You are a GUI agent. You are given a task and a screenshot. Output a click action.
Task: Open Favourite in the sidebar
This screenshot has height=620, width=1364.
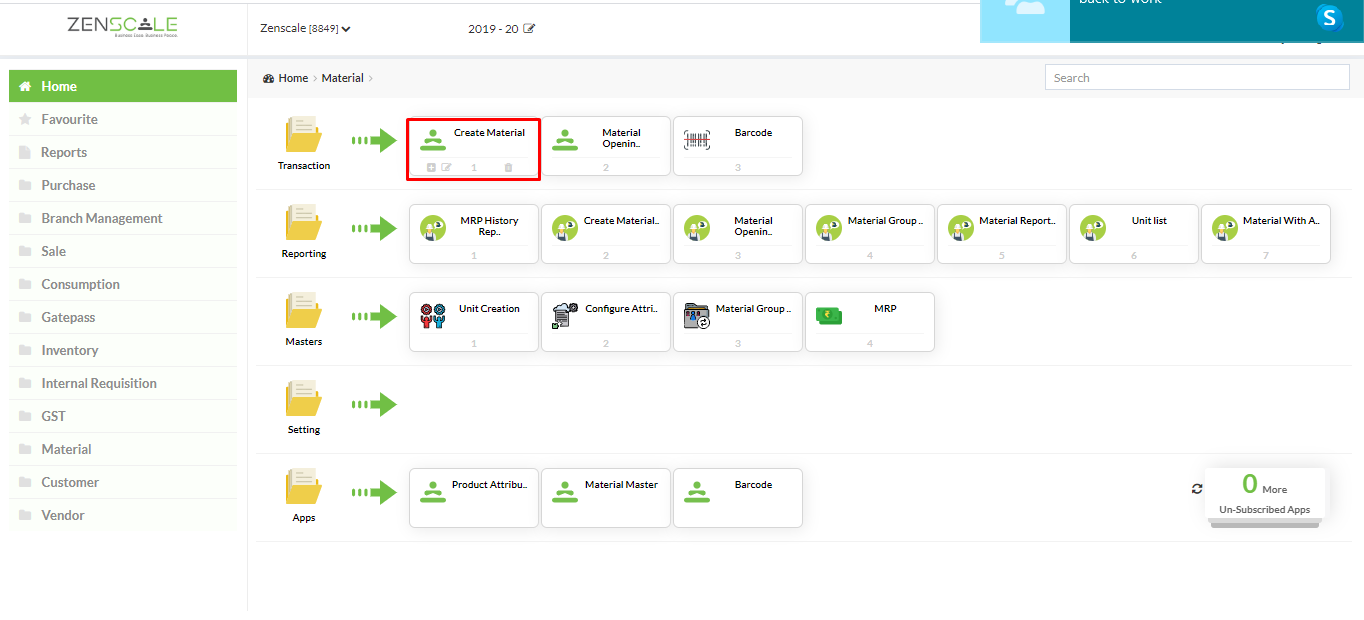coord(123,119)
